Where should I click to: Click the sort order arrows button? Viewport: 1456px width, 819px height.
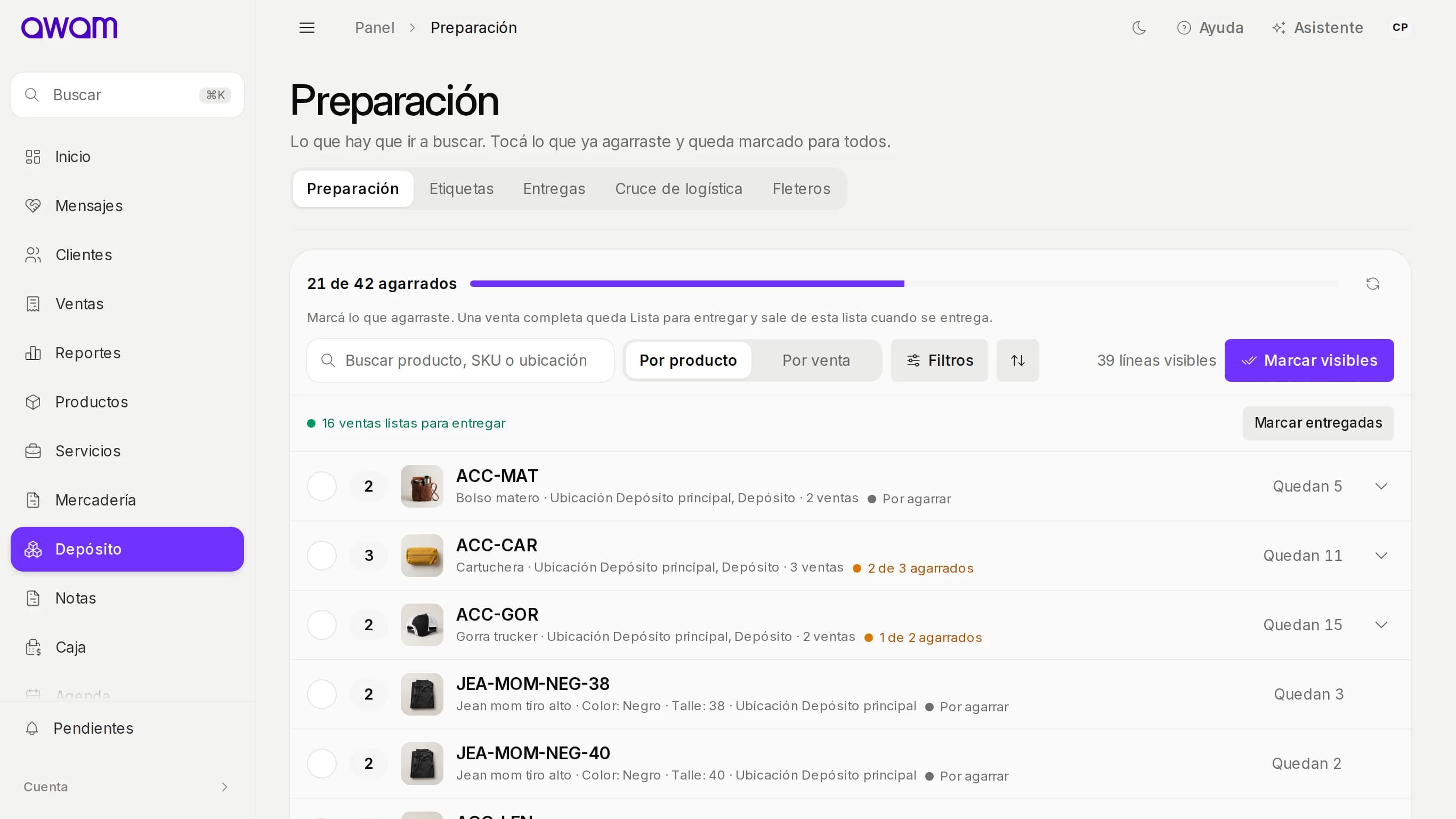[1017, 360]
